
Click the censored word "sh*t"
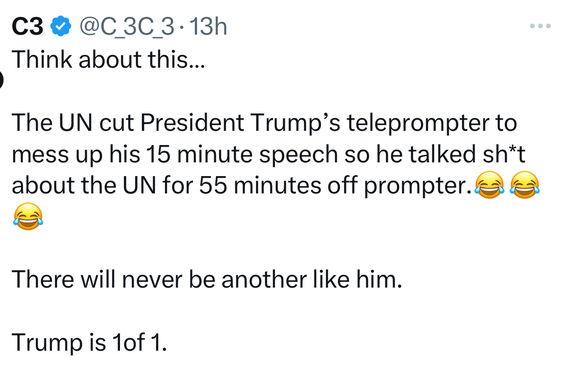coord(504,154)
